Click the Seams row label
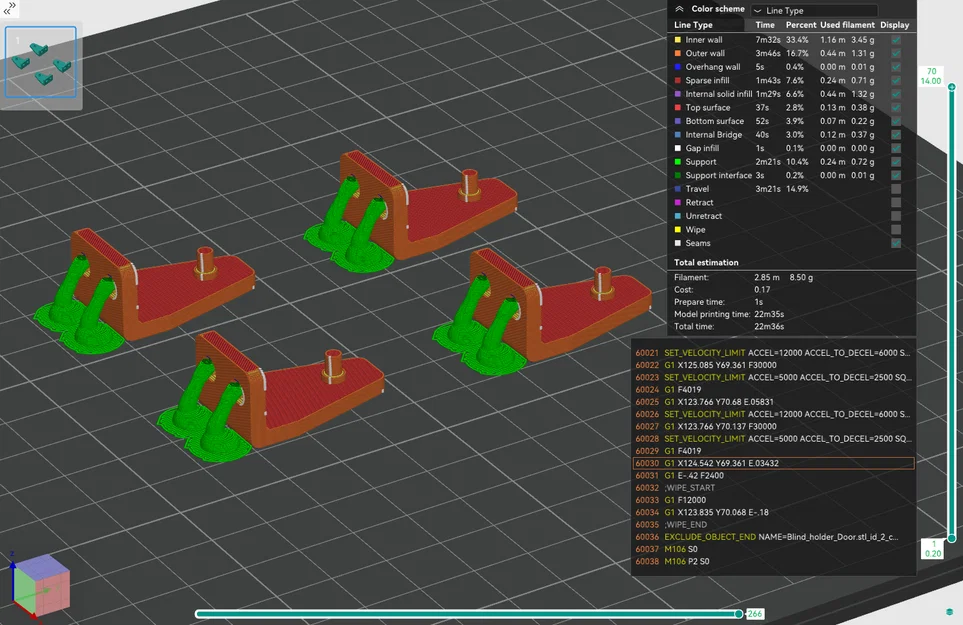The width and height of the screenshot is (963, 625). [x=698, y=243]
